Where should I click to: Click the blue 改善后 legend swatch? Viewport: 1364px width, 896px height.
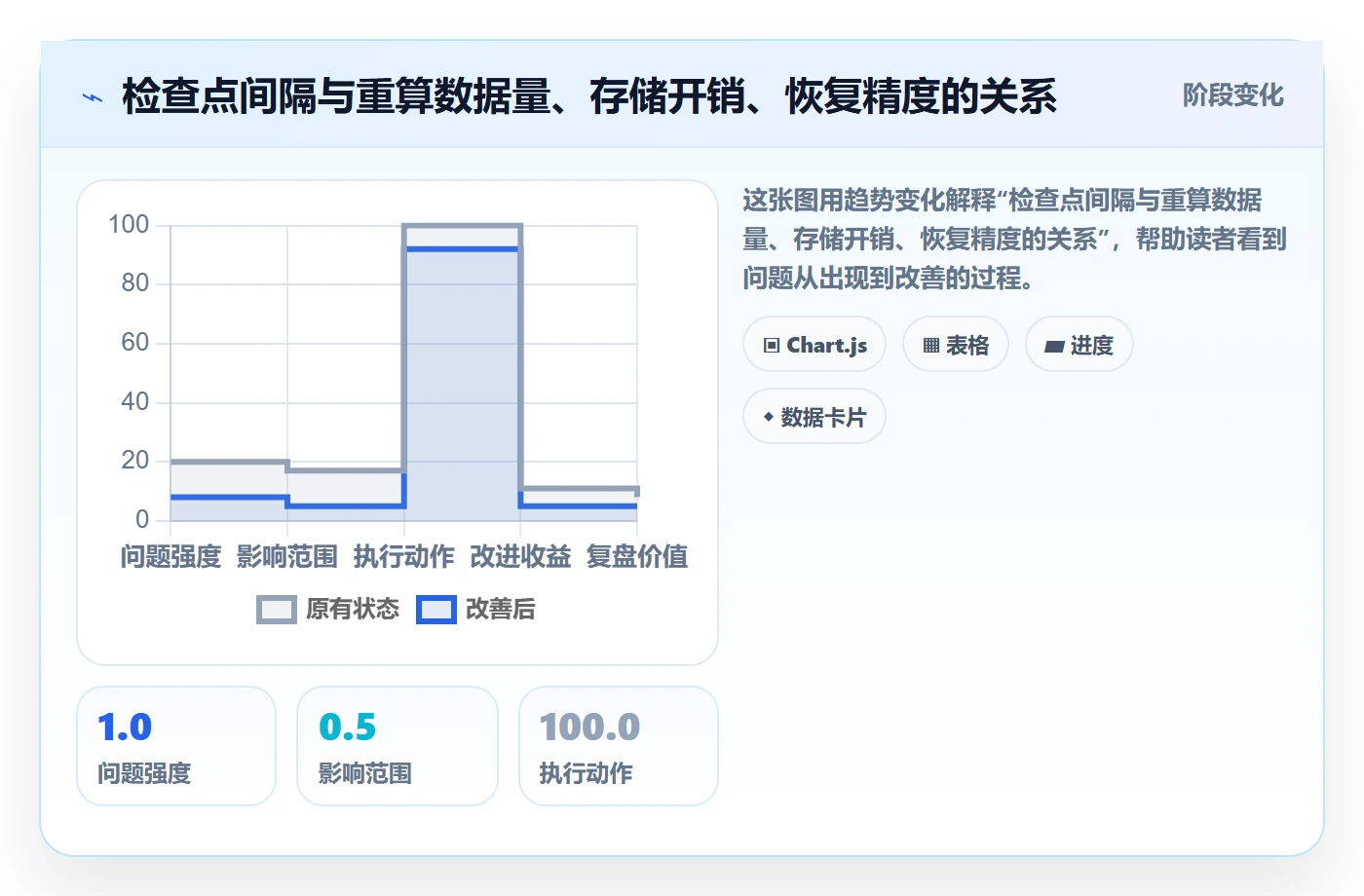point(436,610)
